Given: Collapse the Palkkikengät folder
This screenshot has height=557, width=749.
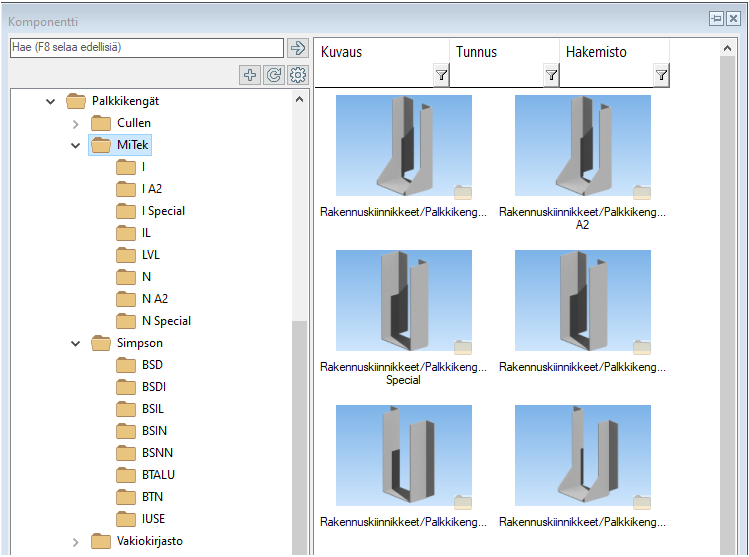Looking at the screenshot, I should click(51, 101).
